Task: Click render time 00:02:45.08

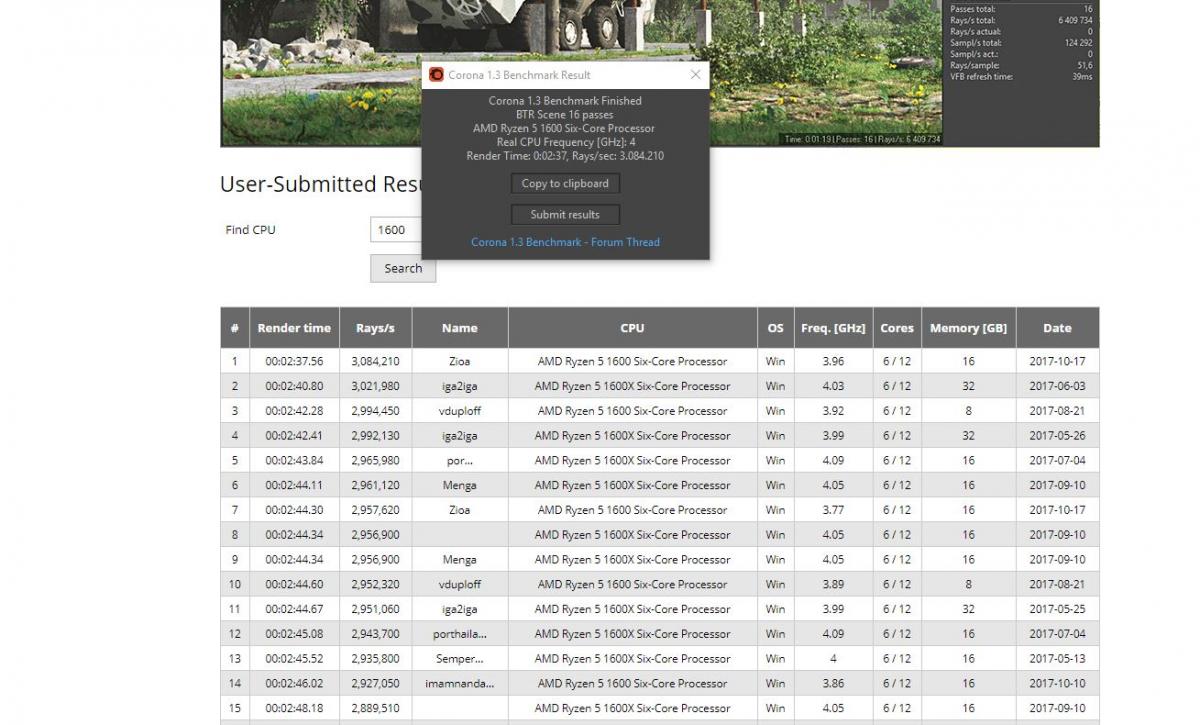Action: [x=294, y=634]
